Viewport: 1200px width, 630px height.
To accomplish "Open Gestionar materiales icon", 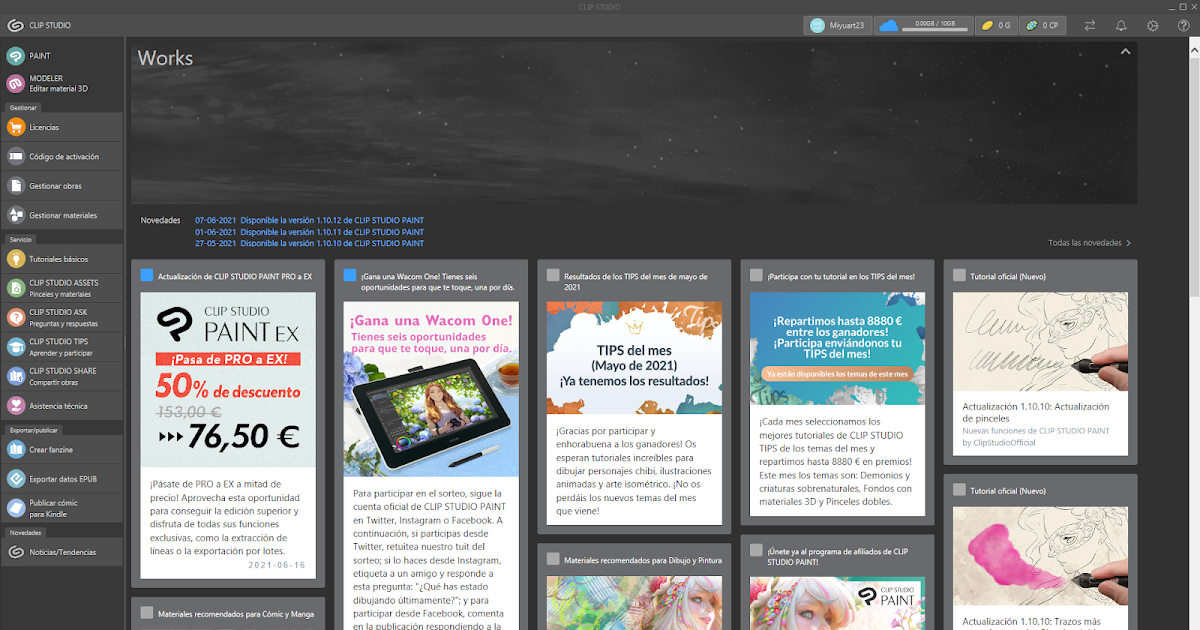I will click(15, 215).
